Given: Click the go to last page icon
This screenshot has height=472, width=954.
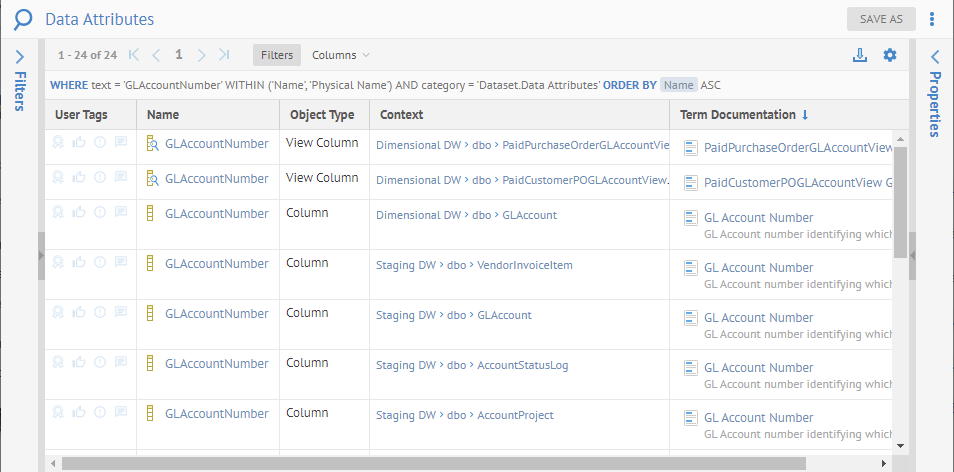Looking at the screenshot, I should [224, 55].
